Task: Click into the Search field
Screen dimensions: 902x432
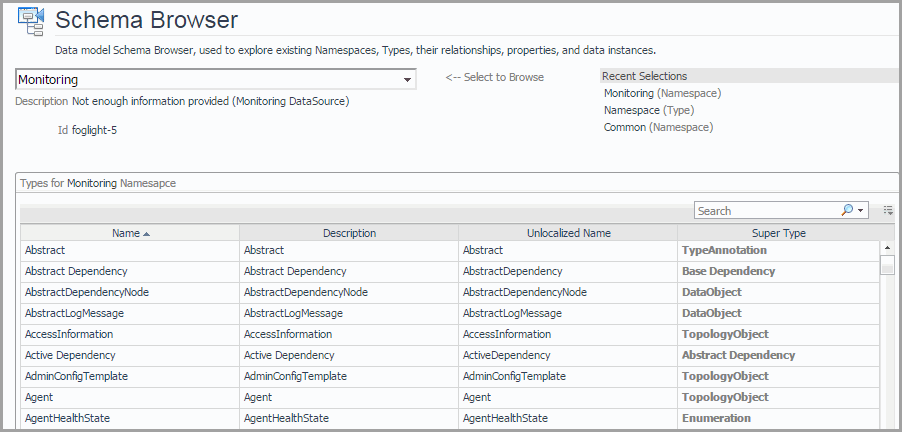Action: [x=765, y=211]
